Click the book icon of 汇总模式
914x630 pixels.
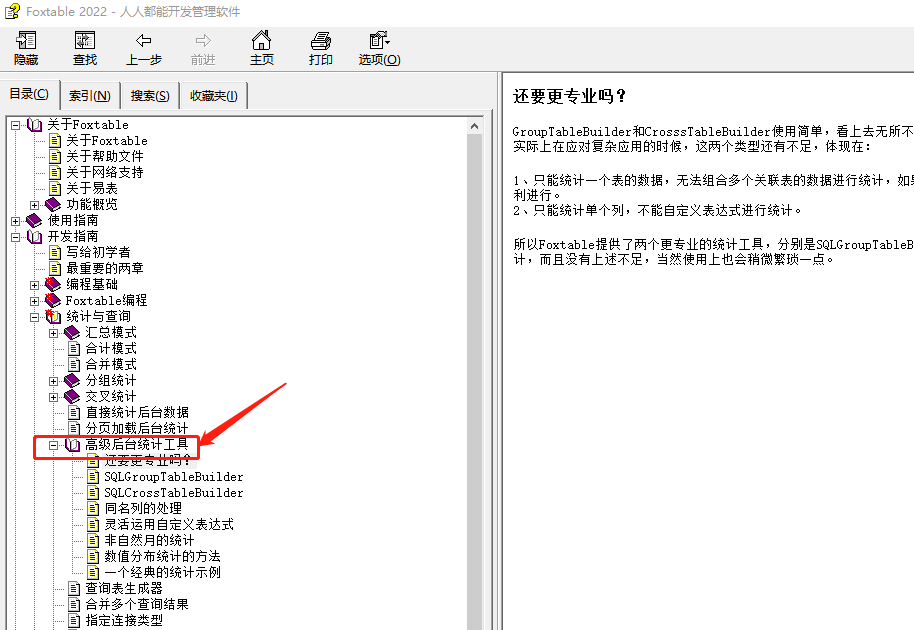click(x=72, y=332)
